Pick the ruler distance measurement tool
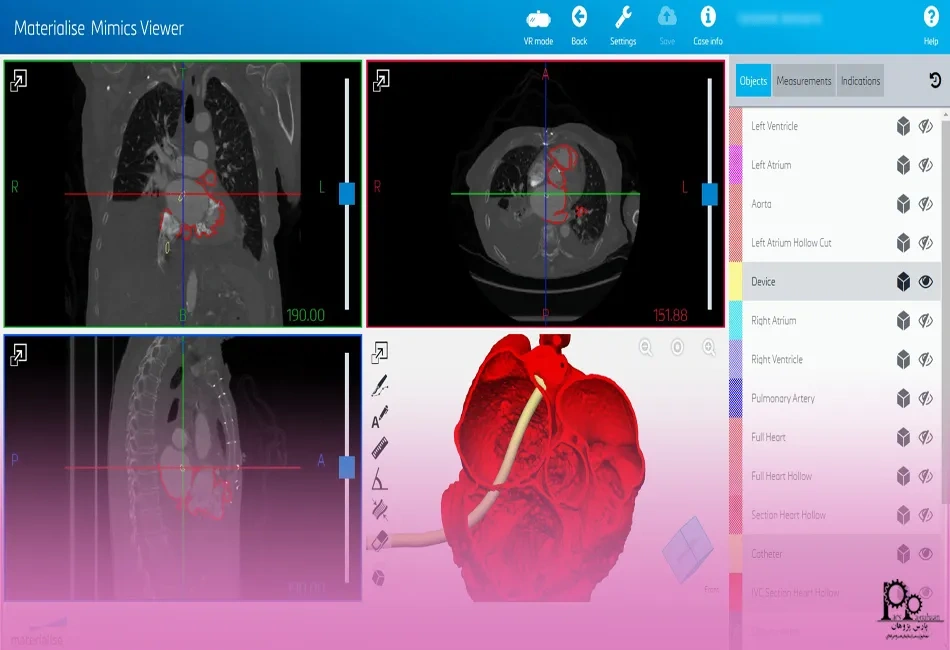The image size is (950, 650). [379, 449]
